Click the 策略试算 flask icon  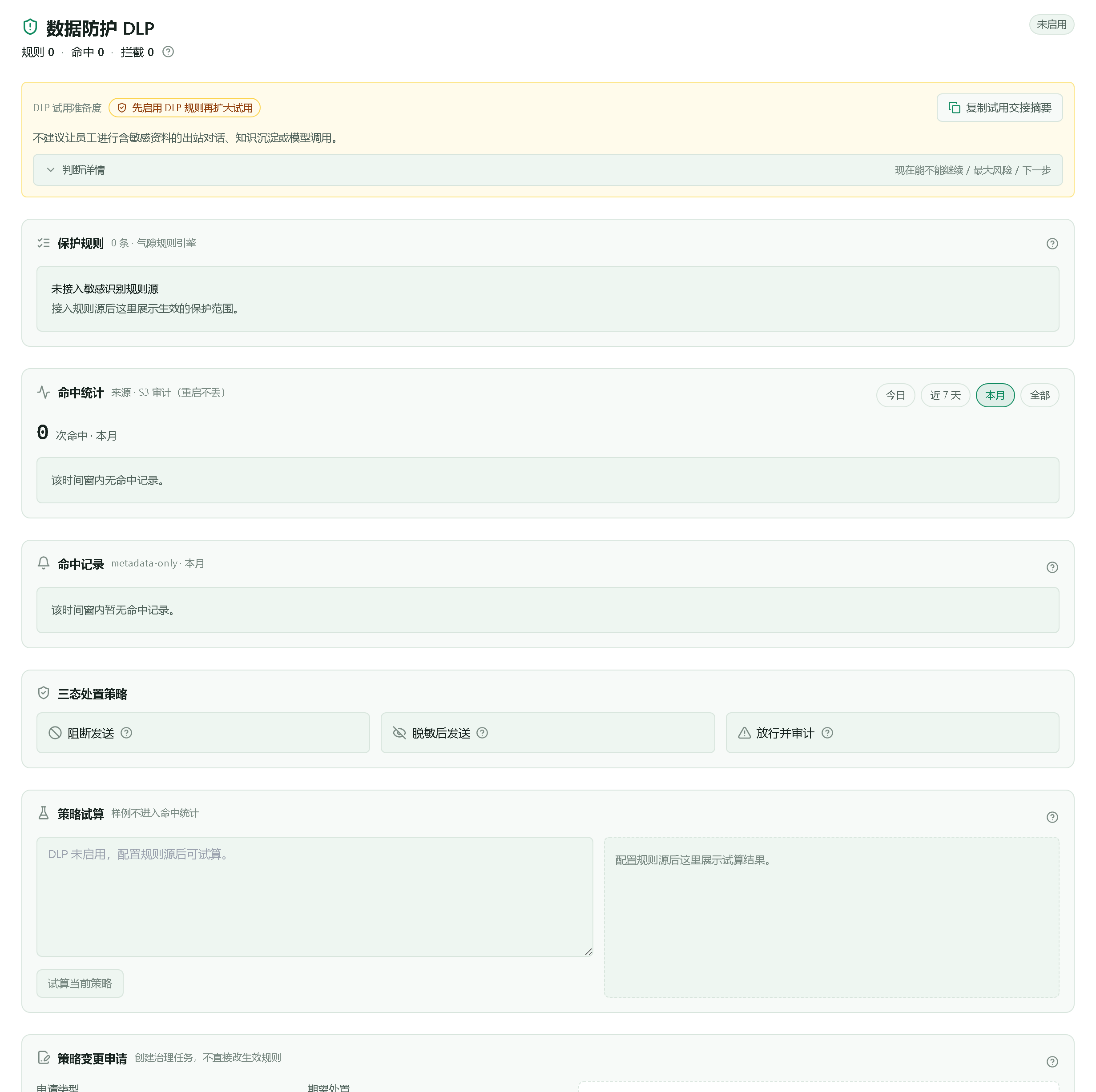pos(44,813)
